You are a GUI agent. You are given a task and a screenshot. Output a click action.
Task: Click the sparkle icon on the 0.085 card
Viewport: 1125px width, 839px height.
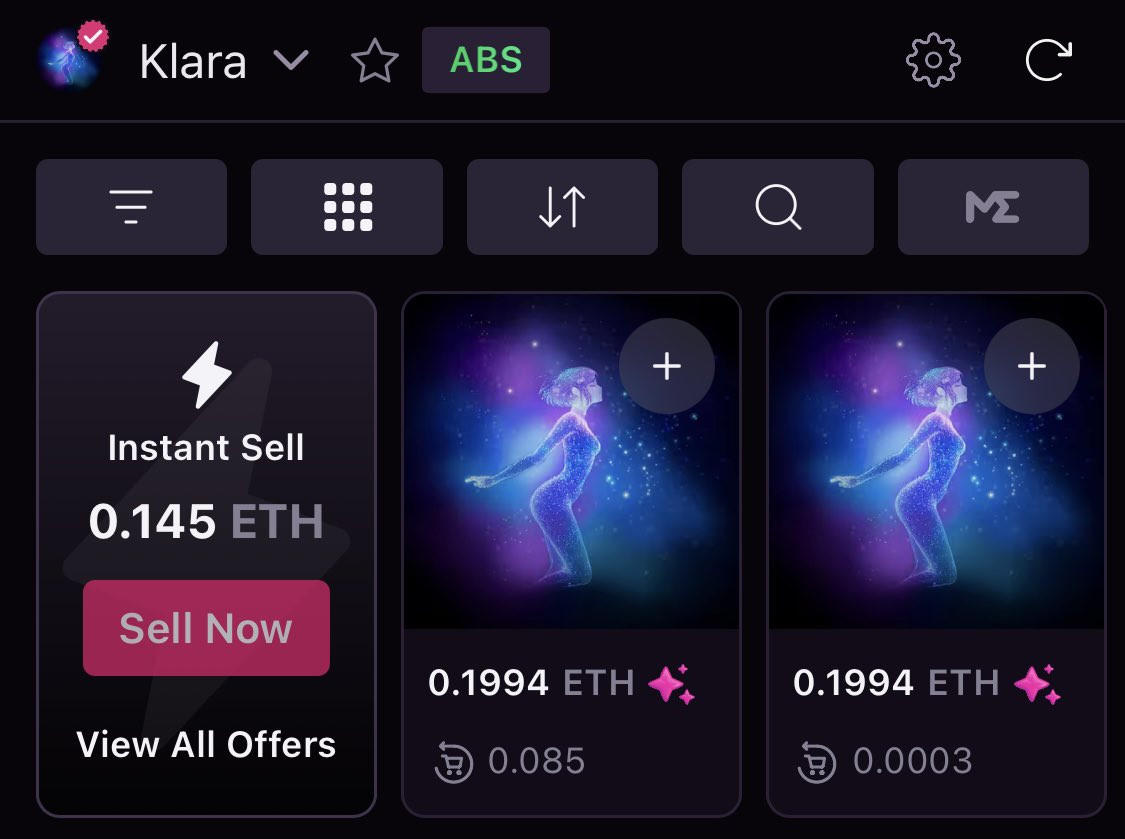[x=672, y=684]
